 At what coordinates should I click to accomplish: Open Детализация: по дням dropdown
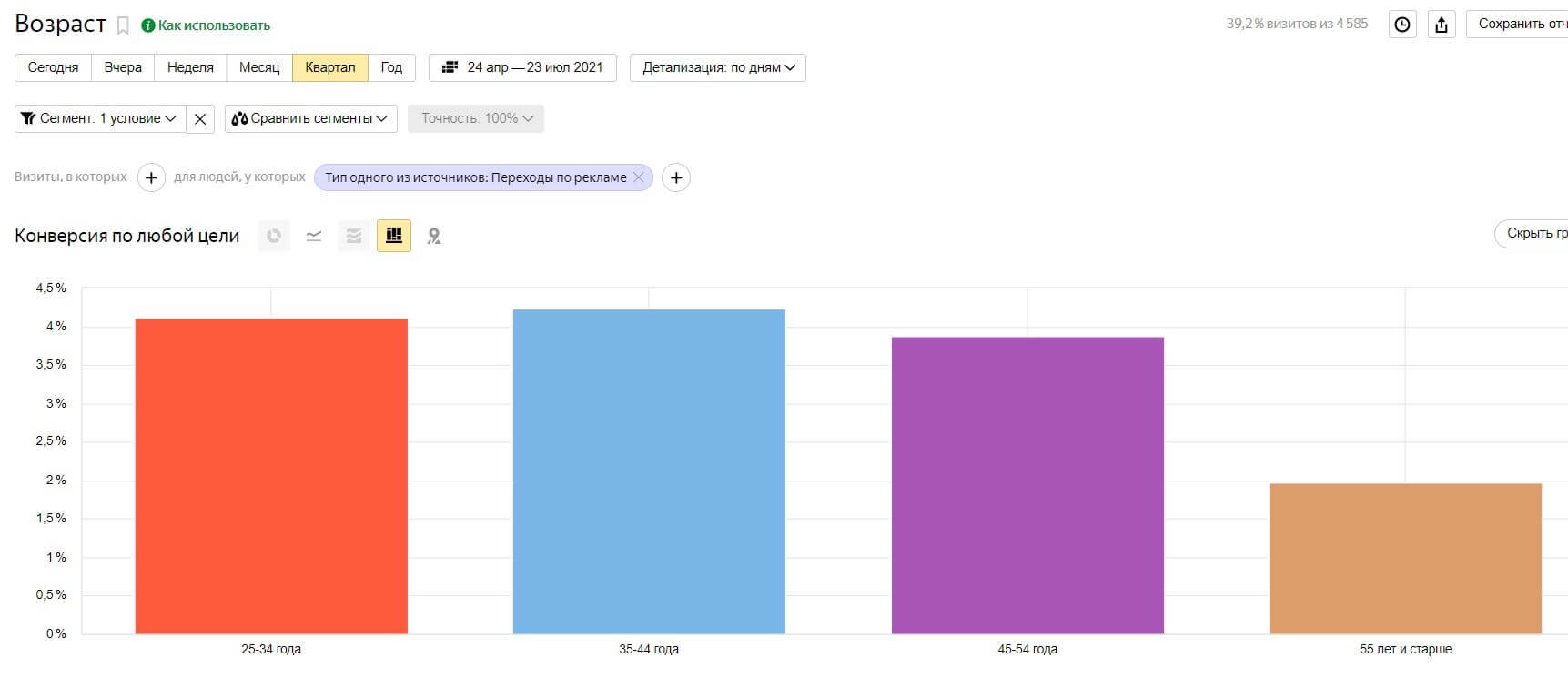[718, 68]
